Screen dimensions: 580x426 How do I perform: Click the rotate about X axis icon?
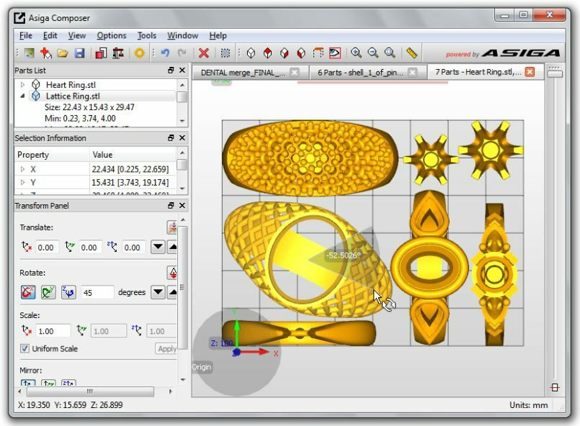(x=28, y=292)
